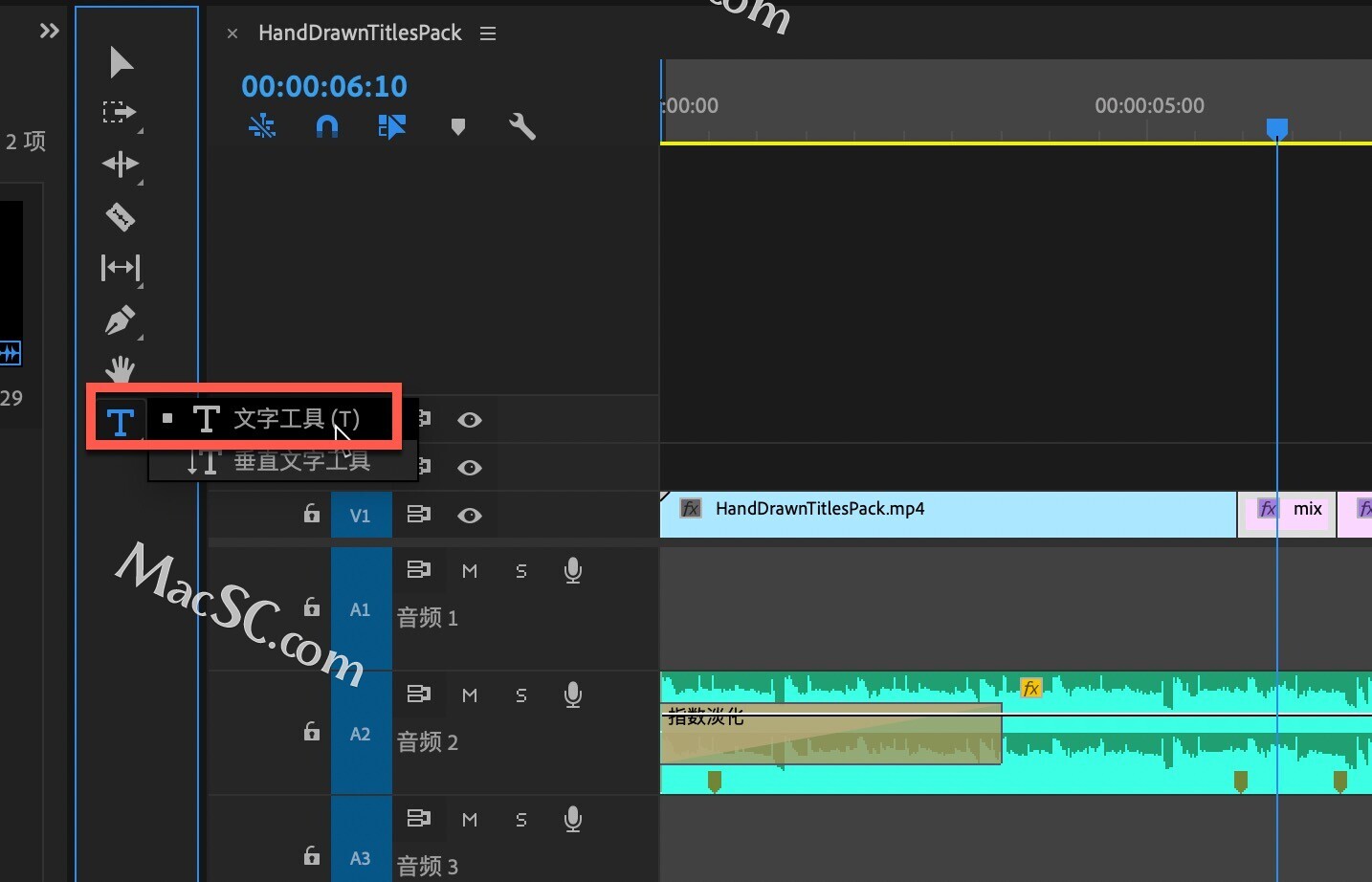
Task: Click the 音频 3 track name
Action: coord(428,867)
